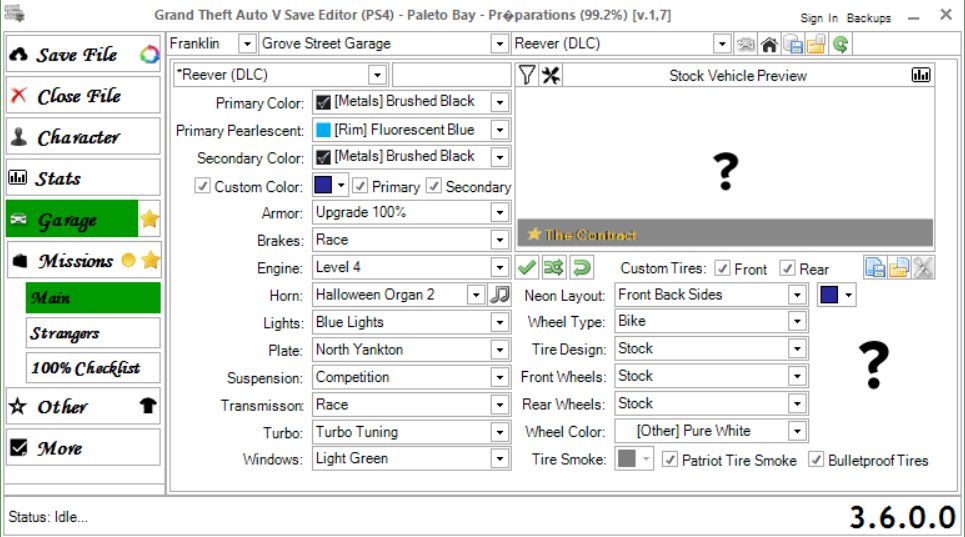Expand the Primary Pearlescent Fluorescent Blue dropdown
Screen dimensions: 965x537
click(500, 130)
